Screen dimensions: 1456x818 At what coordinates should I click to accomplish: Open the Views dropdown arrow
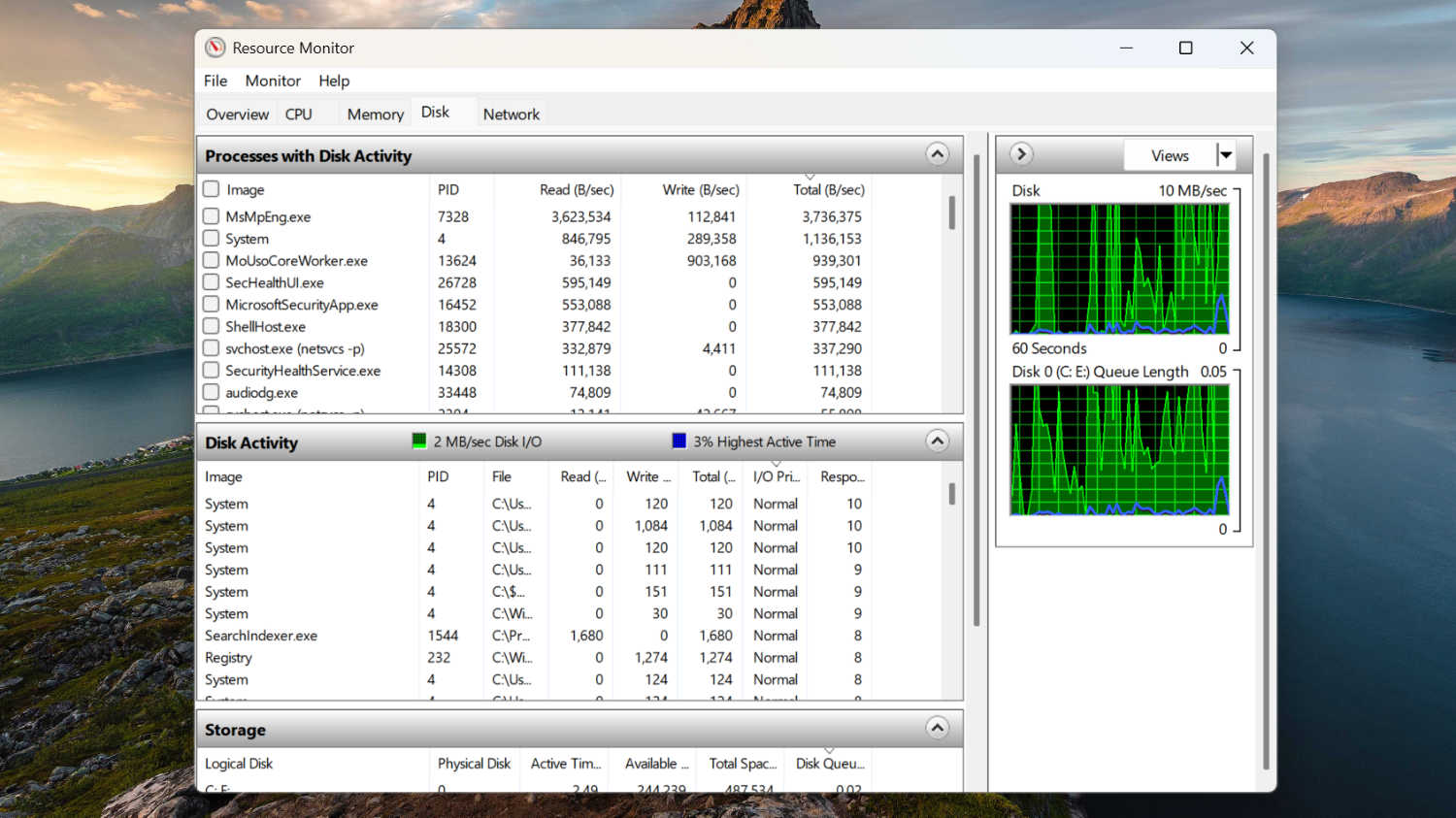[x=1226, y=155]
